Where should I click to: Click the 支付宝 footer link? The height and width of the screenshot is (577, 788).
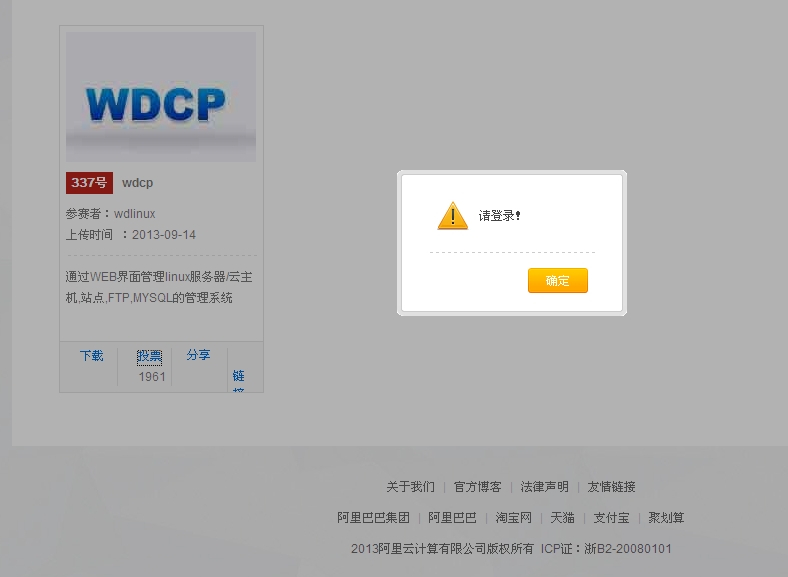click(x=611, y=518)
